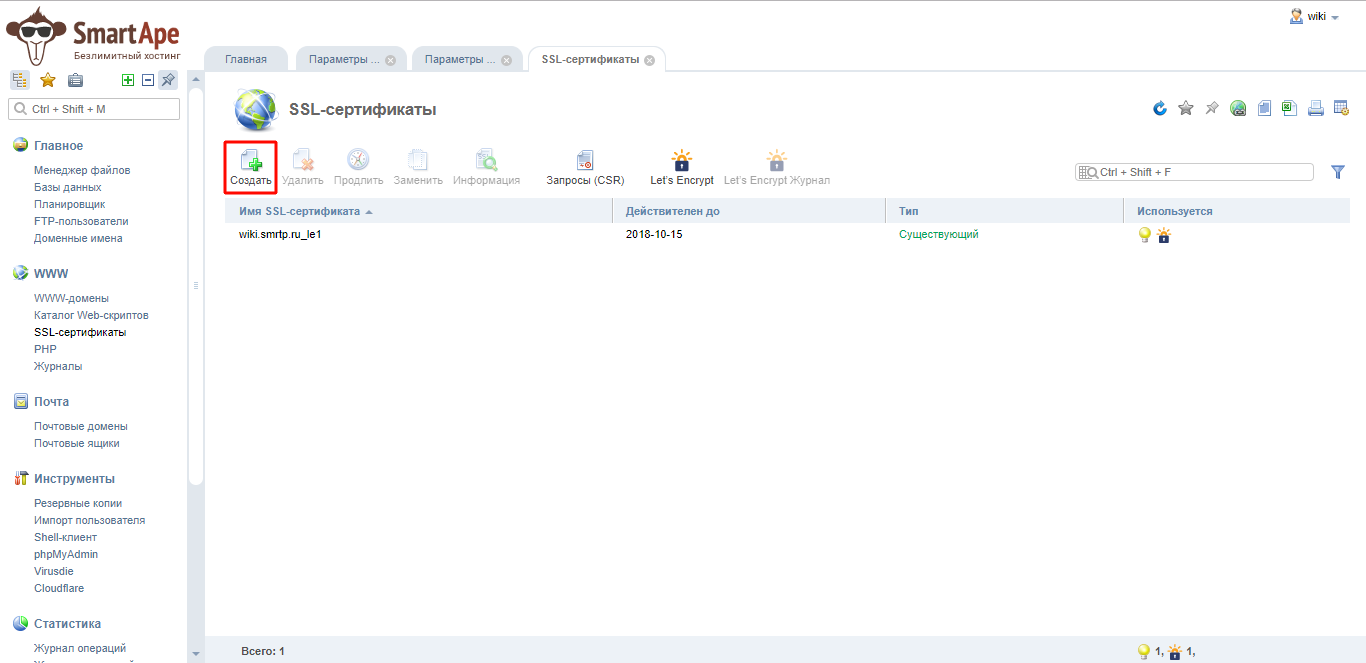Export the list to Excel
The image size is (1366, 663).
1290,108
